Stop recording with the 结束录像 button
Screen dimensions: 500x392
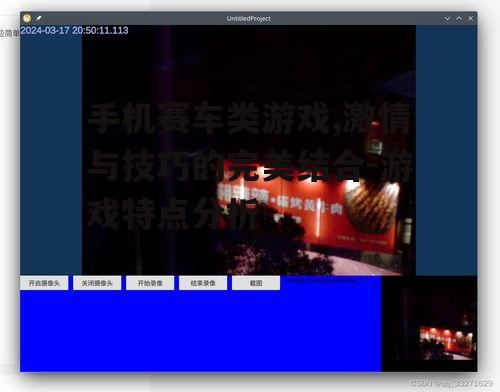point(203,283)
